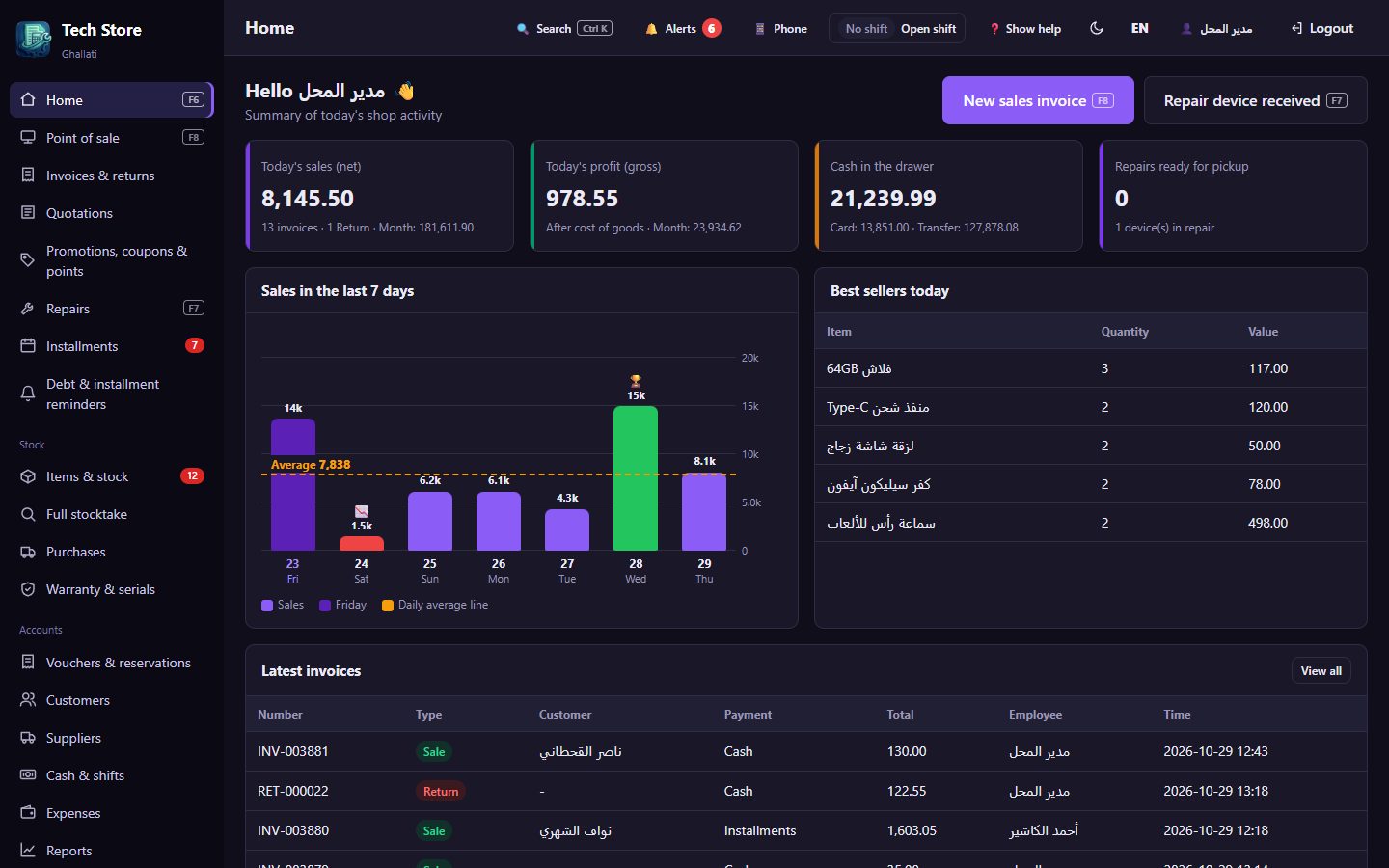Screen dimensions: 1389x868
Task: Toggle the Friday legend entry in chart
Action: [x=342, y=605]
